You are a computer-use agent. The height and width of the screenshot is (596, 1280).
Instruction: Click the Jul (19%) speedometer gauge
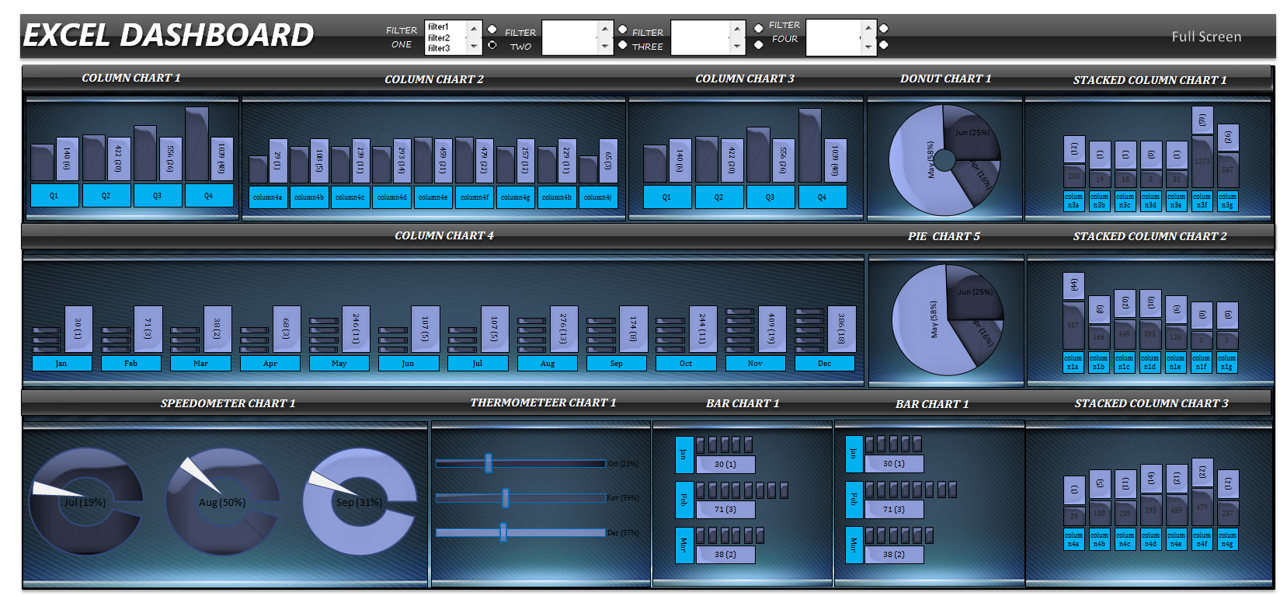[84, 502]
